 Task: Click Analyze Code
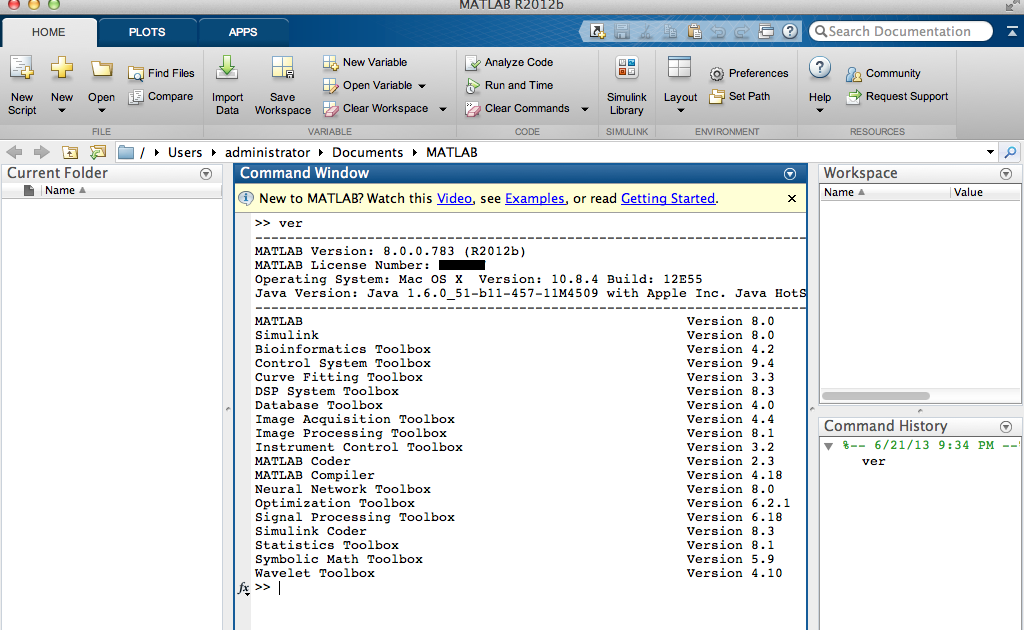(x=509, y=62)
